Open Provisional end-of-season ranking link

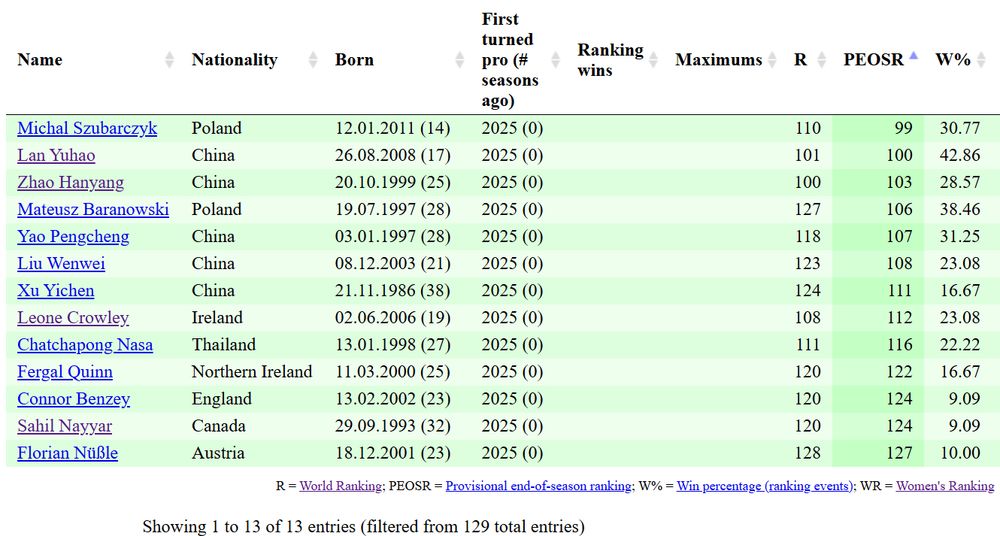(x=538, y=486)
